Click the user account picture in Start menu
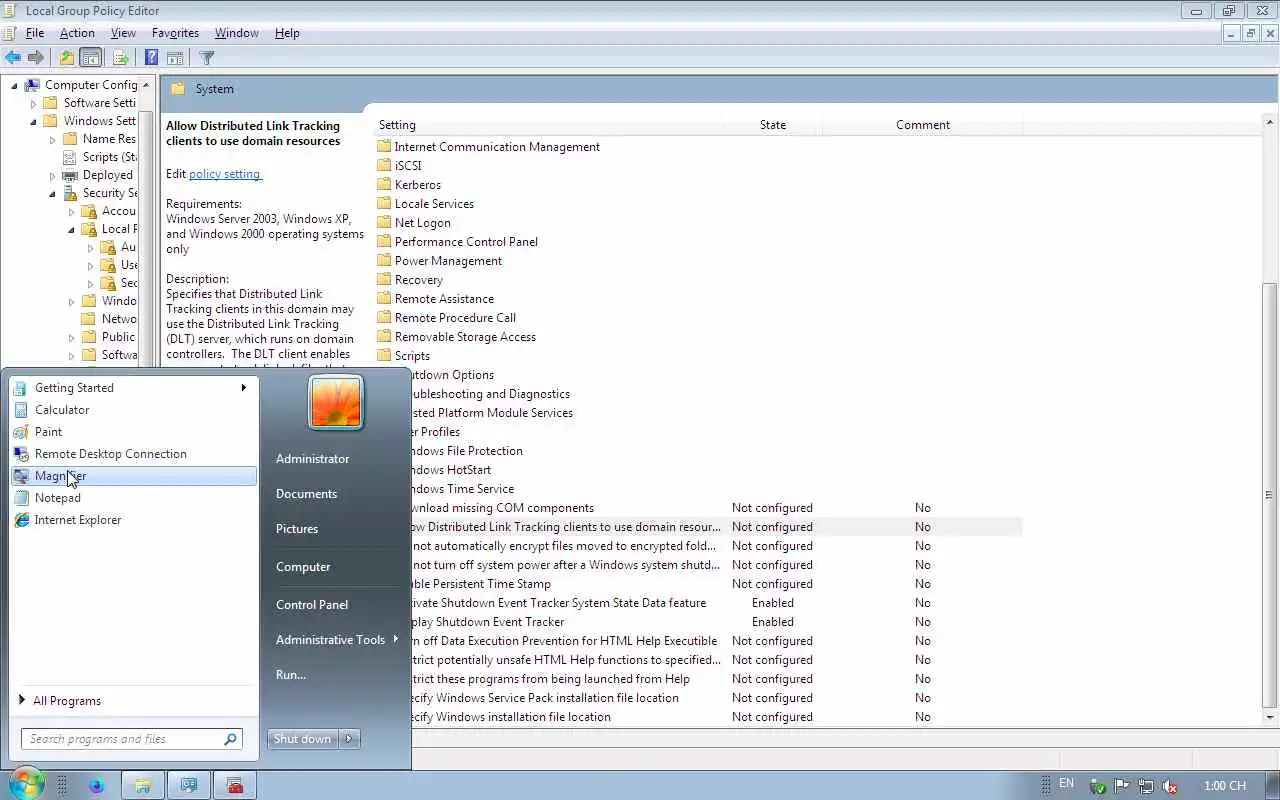 (336, 402)
